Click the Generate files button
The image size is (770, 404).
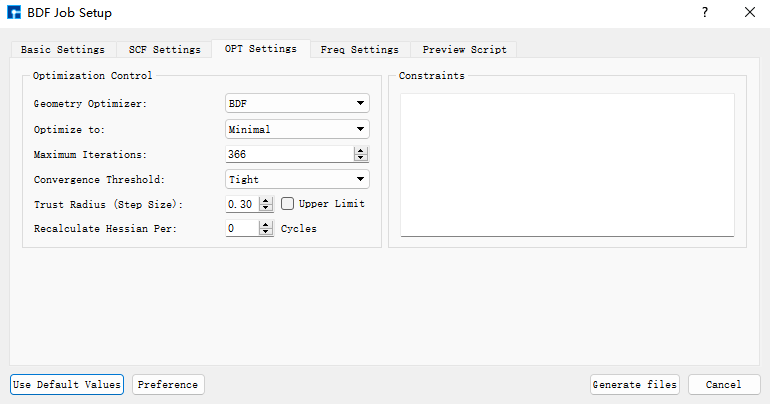click(634, 385)
